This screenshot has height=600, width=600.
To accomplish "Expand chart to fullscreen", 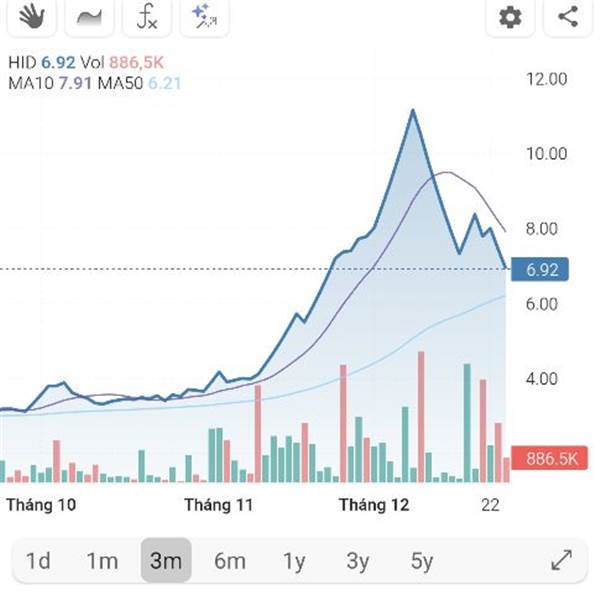I will click(x=562, y=561).
